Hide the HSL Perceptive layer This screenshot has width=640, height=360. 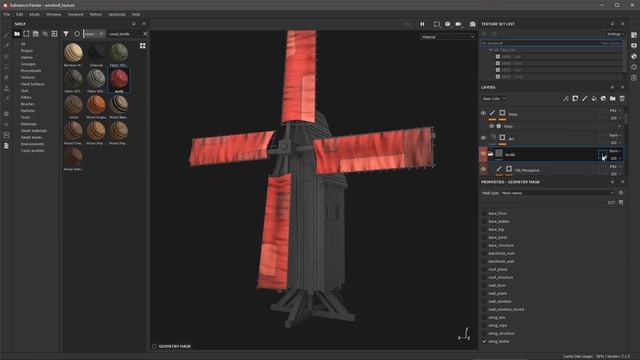(483, 169)
